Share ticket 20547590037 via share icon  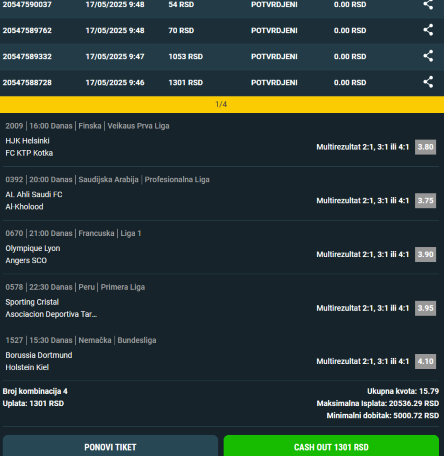[428, 4]
